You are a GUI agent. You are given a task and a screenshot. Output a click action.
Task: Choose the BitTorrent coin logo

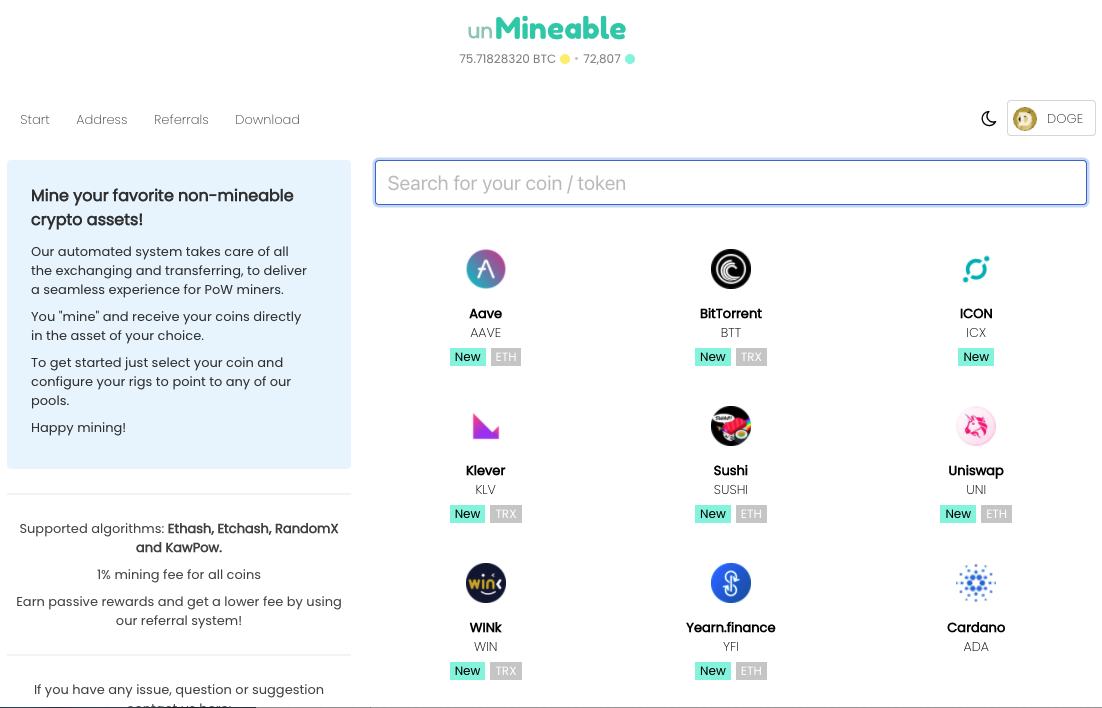pos(730,269)
